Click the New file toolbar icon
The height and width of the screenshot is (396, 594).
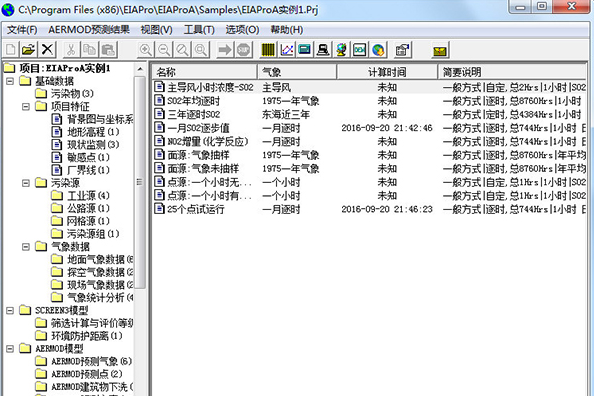[11, 50]
